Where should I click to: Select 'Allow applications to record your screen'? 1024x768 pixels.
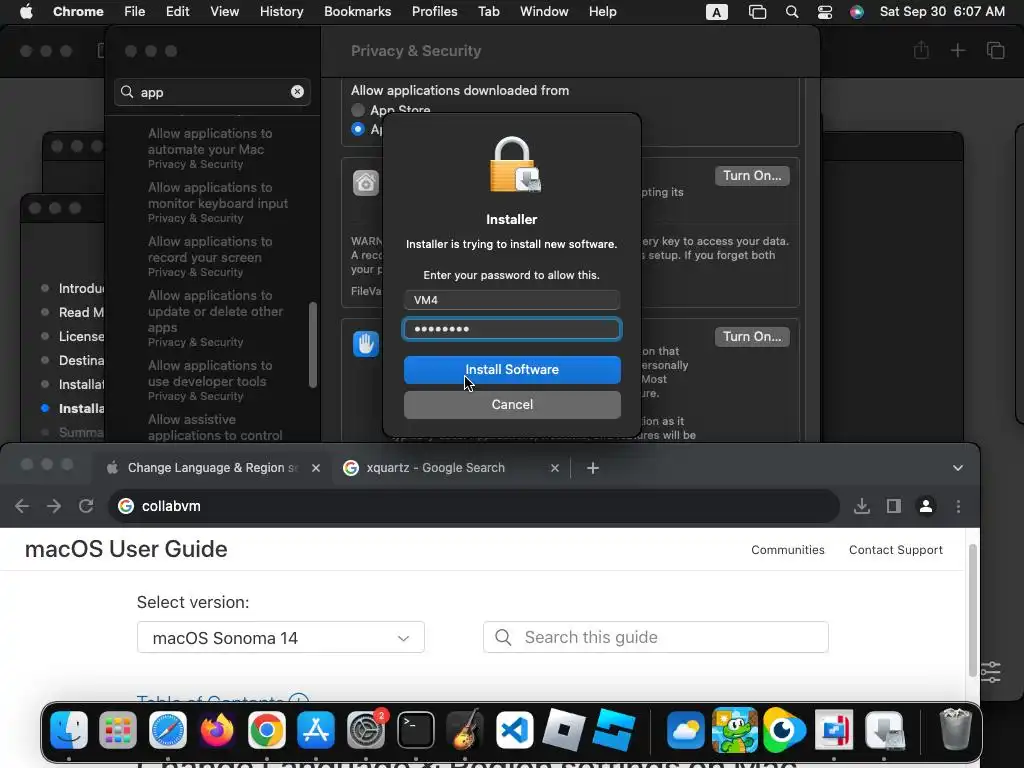[210, 257]
